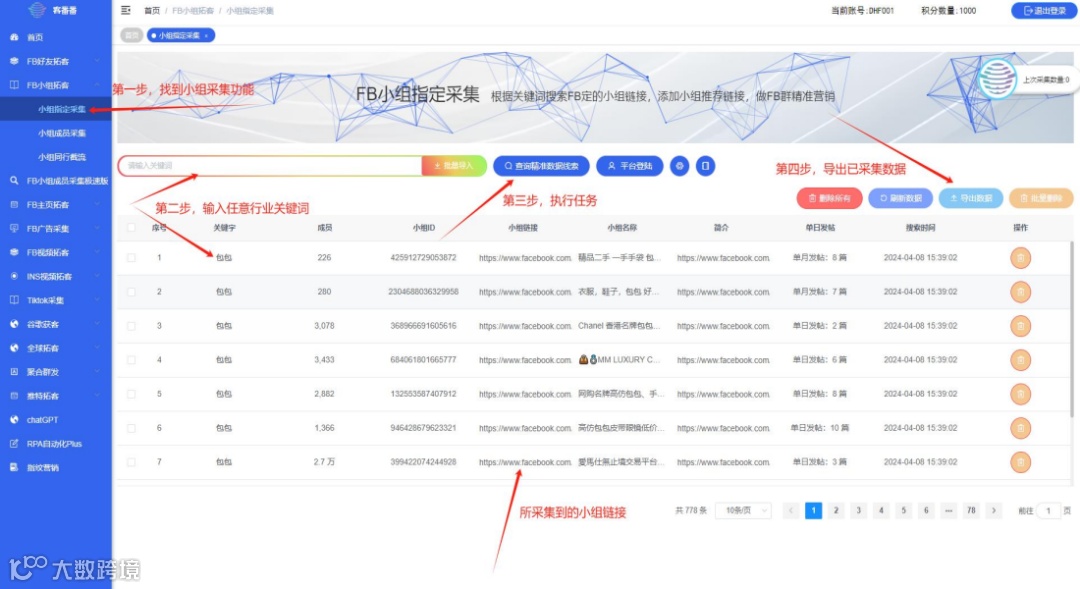Delete row 3 using its orange trash icon

click(x=1020, y=326)
